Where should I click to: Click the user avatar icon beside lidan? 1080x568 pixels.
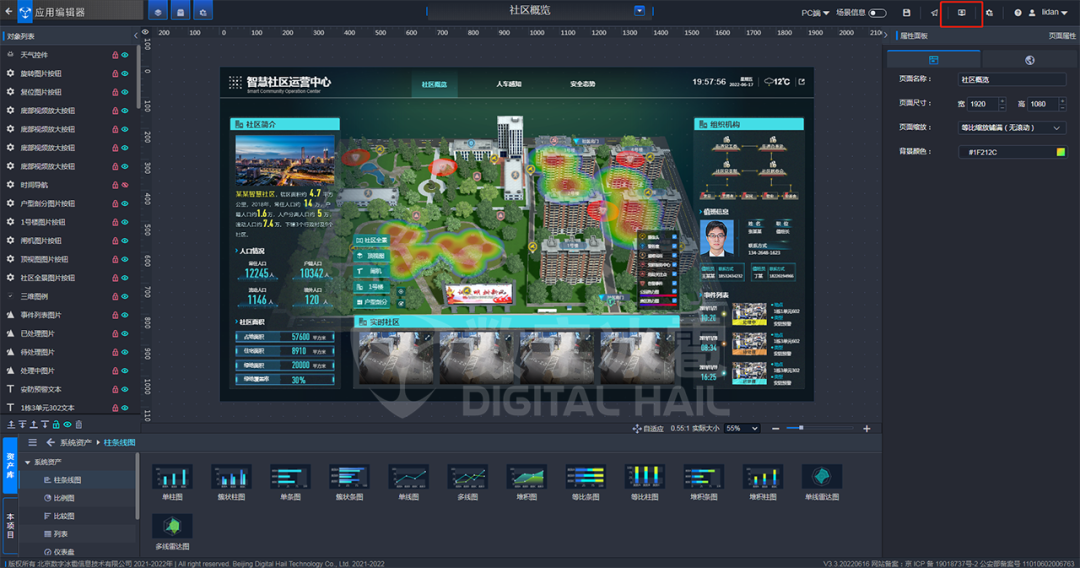pyautogui.click(x=1032, y=12)
